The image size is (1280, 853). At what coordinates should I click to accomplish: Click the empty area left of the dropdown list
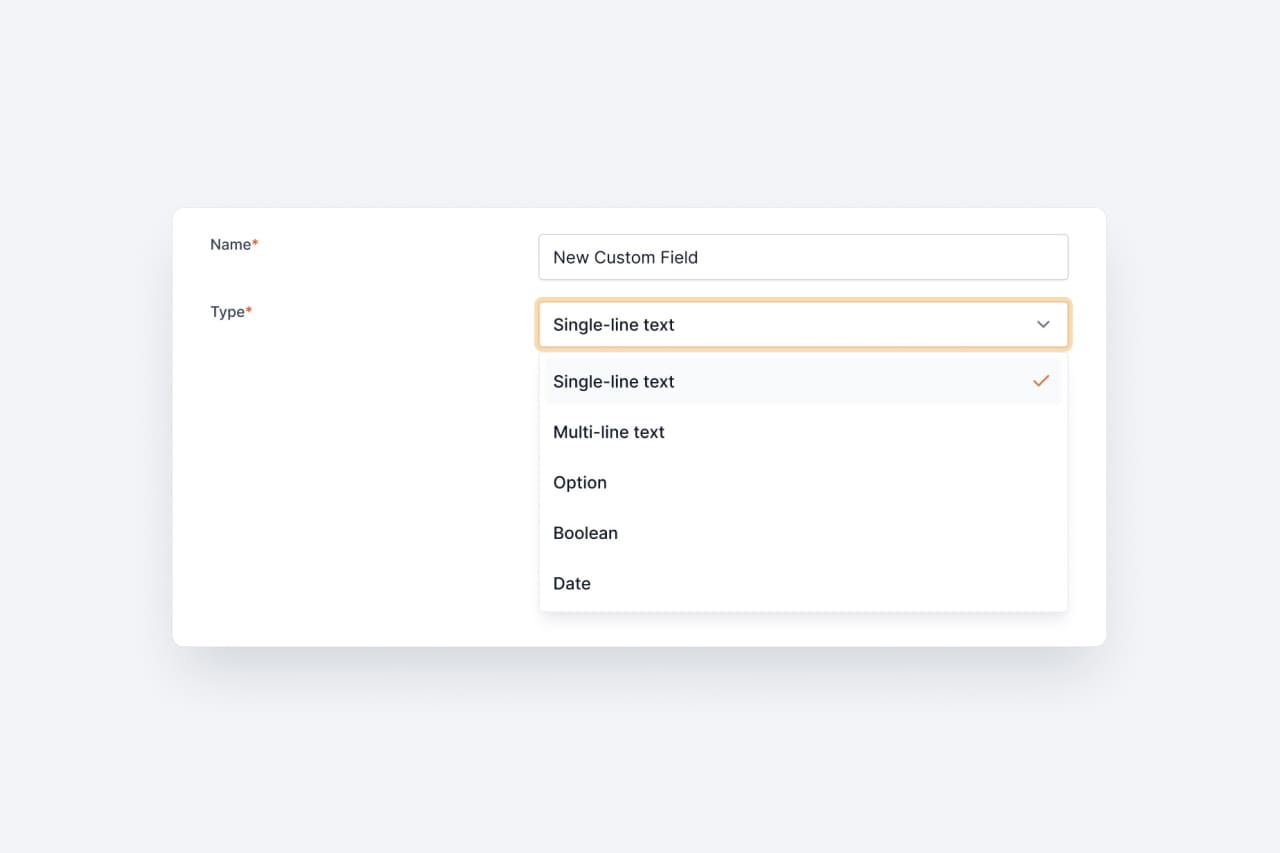pos(400,480)
